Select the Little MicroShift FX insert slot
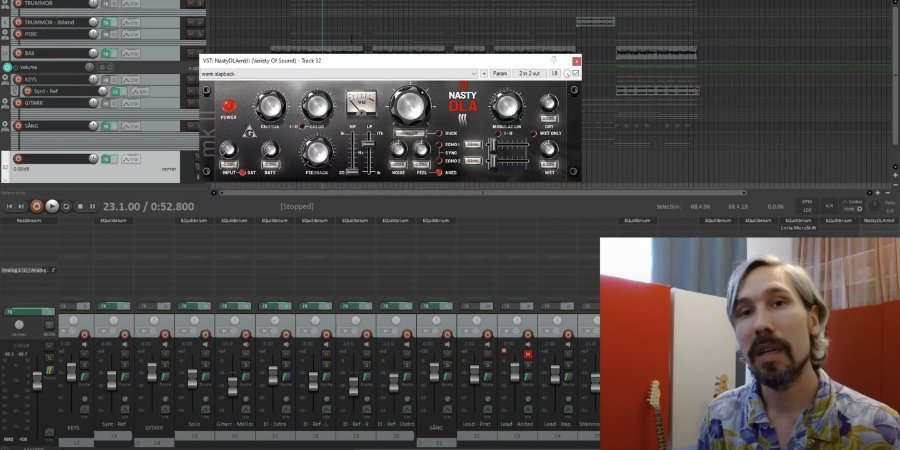The height and width of the screenshot is (450, 900). pos(798,228)
